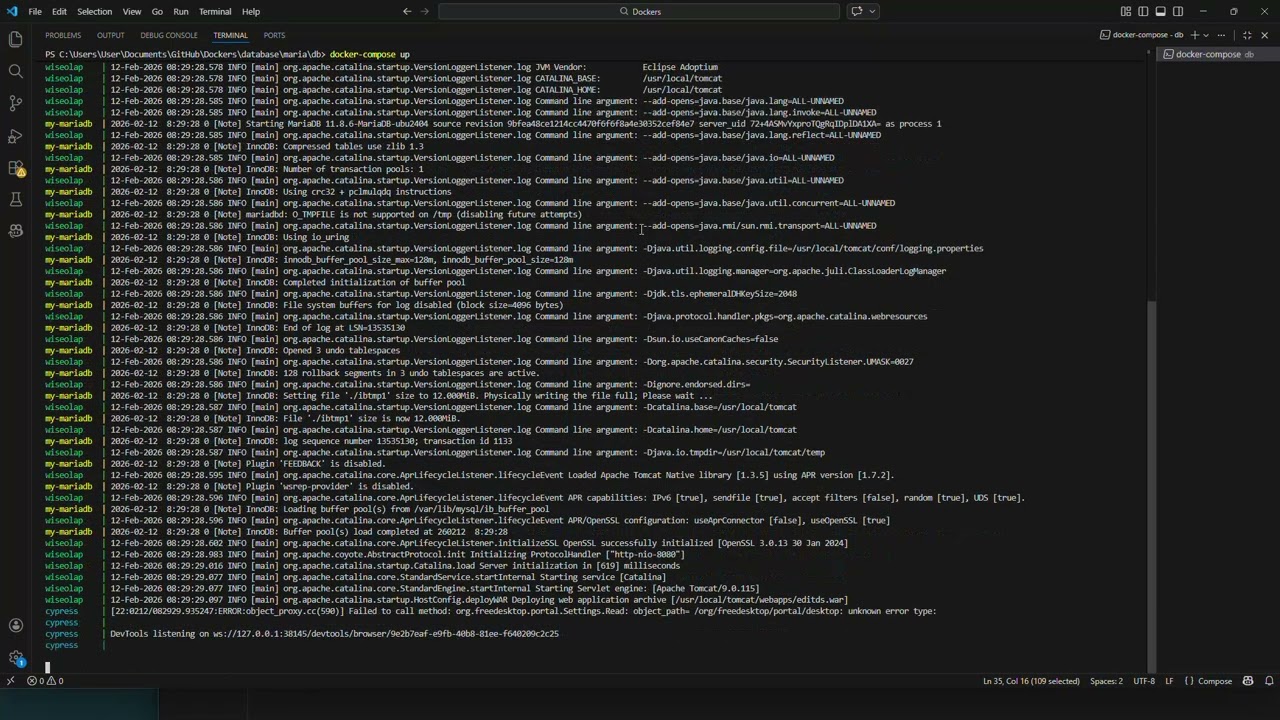Viewport: 1280px width, 720px height.
Task: Switch to the Problems tab
Action: pyautogui.click(x=63, y=35)
